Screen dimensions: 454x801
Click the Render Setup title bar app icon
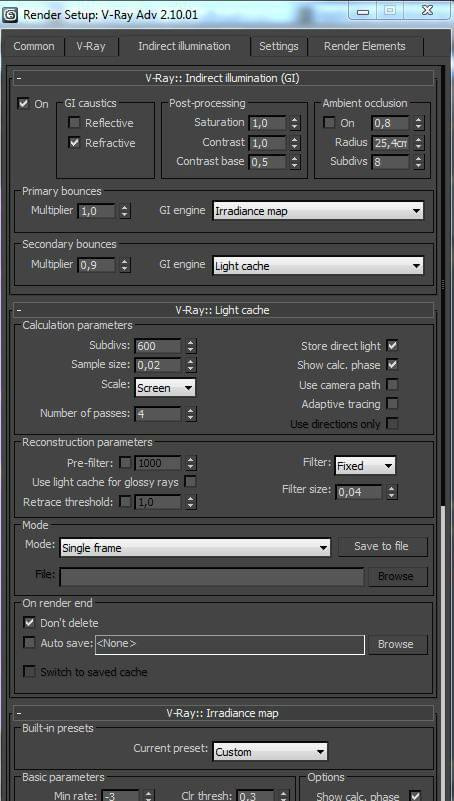point(10,14)
